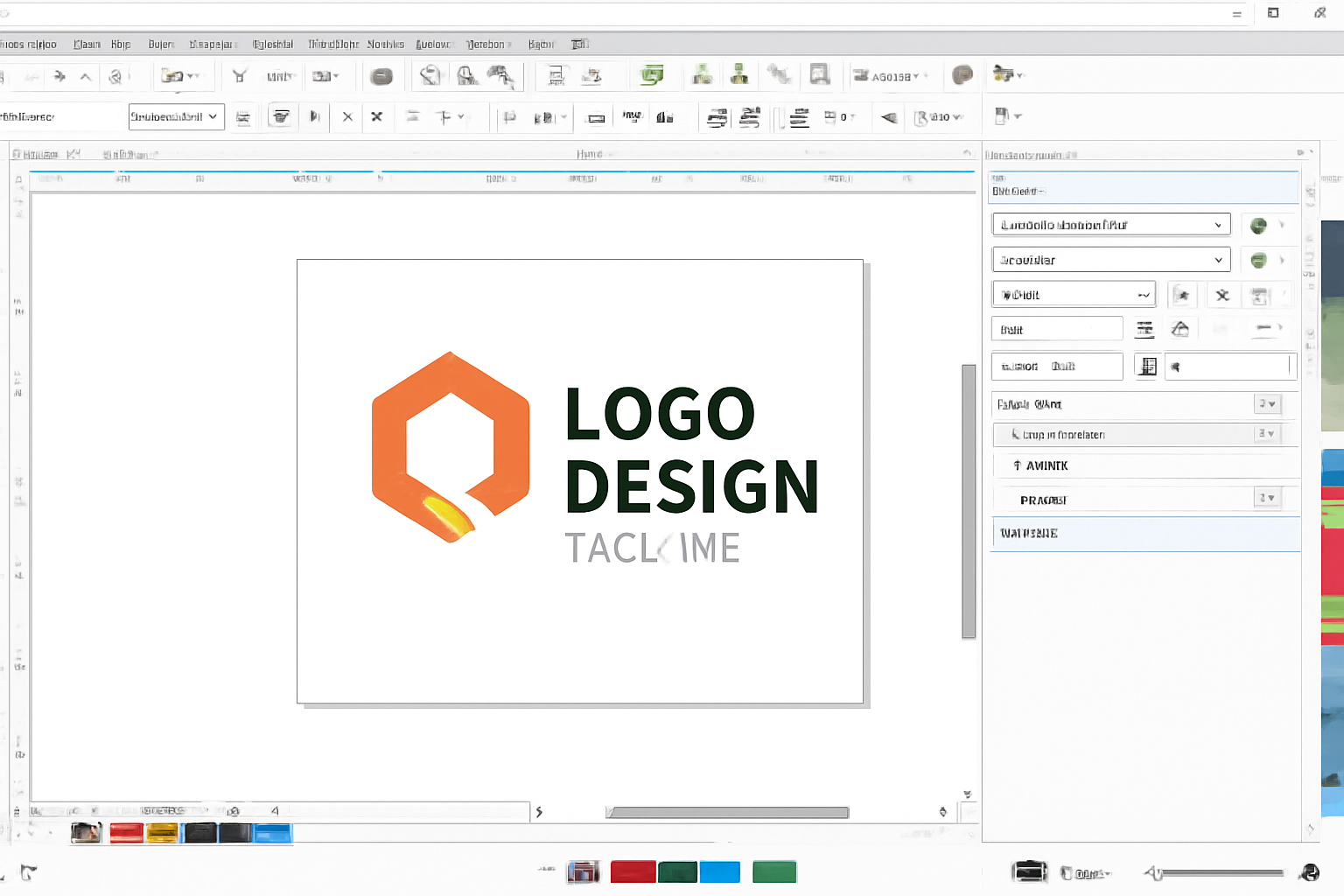Click the second green person icon in the toolbar
The image size is (1344, 896).
coord(739,75)
